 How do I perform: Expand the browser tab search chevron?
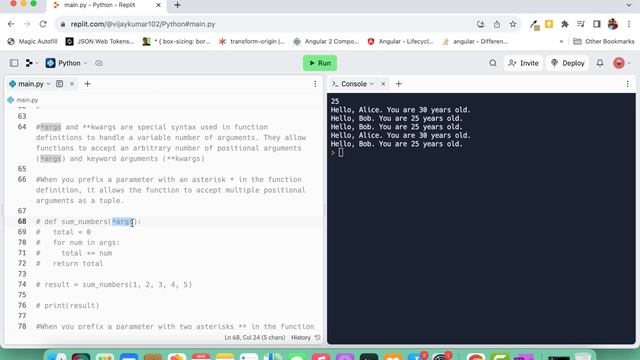click(629, 5)
